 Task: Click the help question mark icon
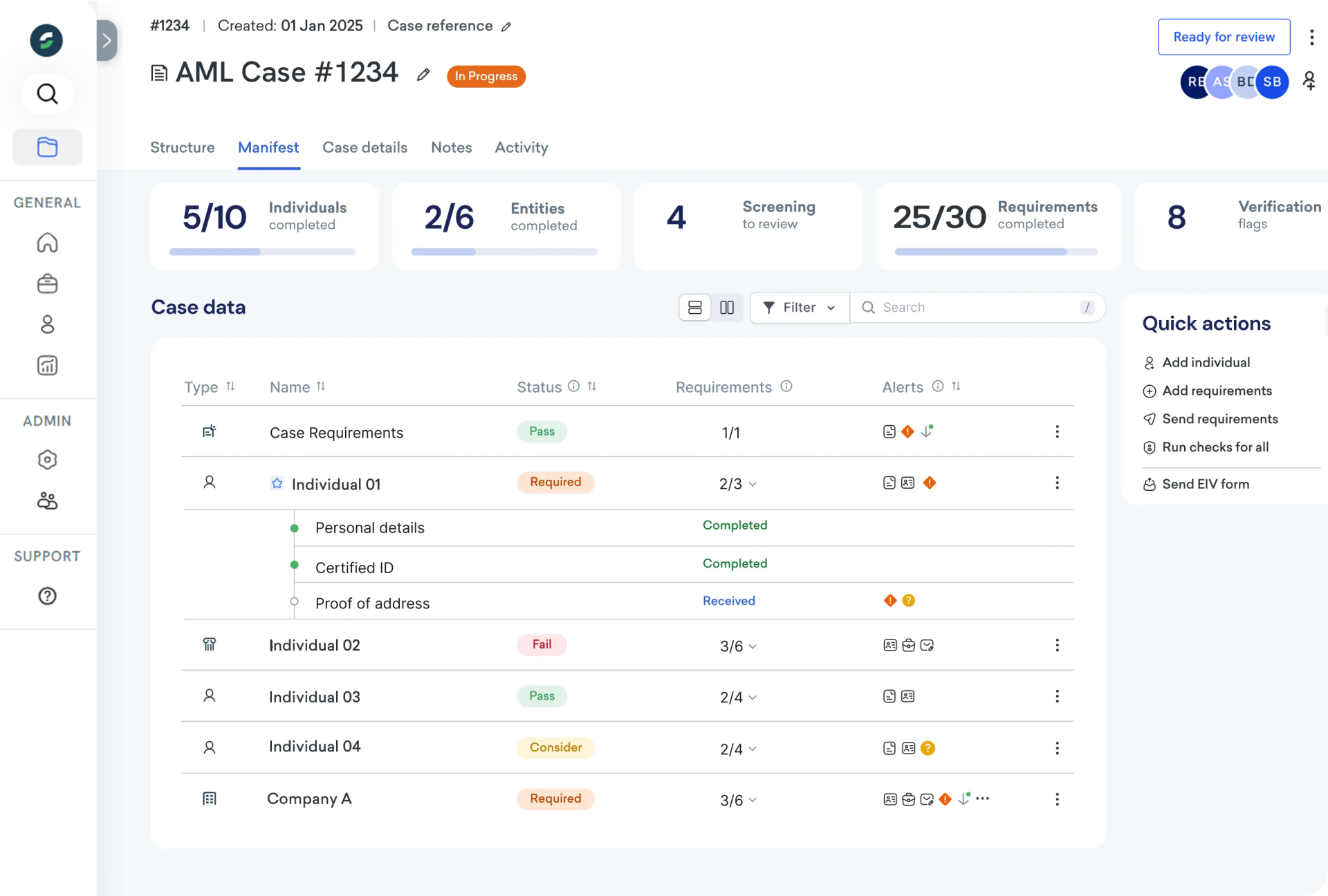pos(47,596)
